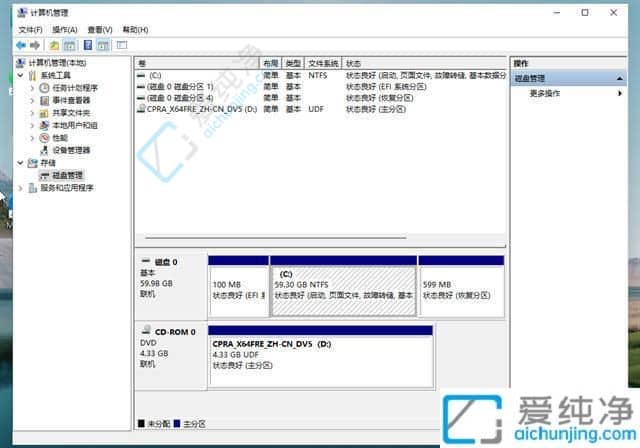This screenshot has height=448, width=640.
Task: Select the CPRA_X64FRE_ZH-CN_DV5 (D:) list row
Action: [321, 109]
